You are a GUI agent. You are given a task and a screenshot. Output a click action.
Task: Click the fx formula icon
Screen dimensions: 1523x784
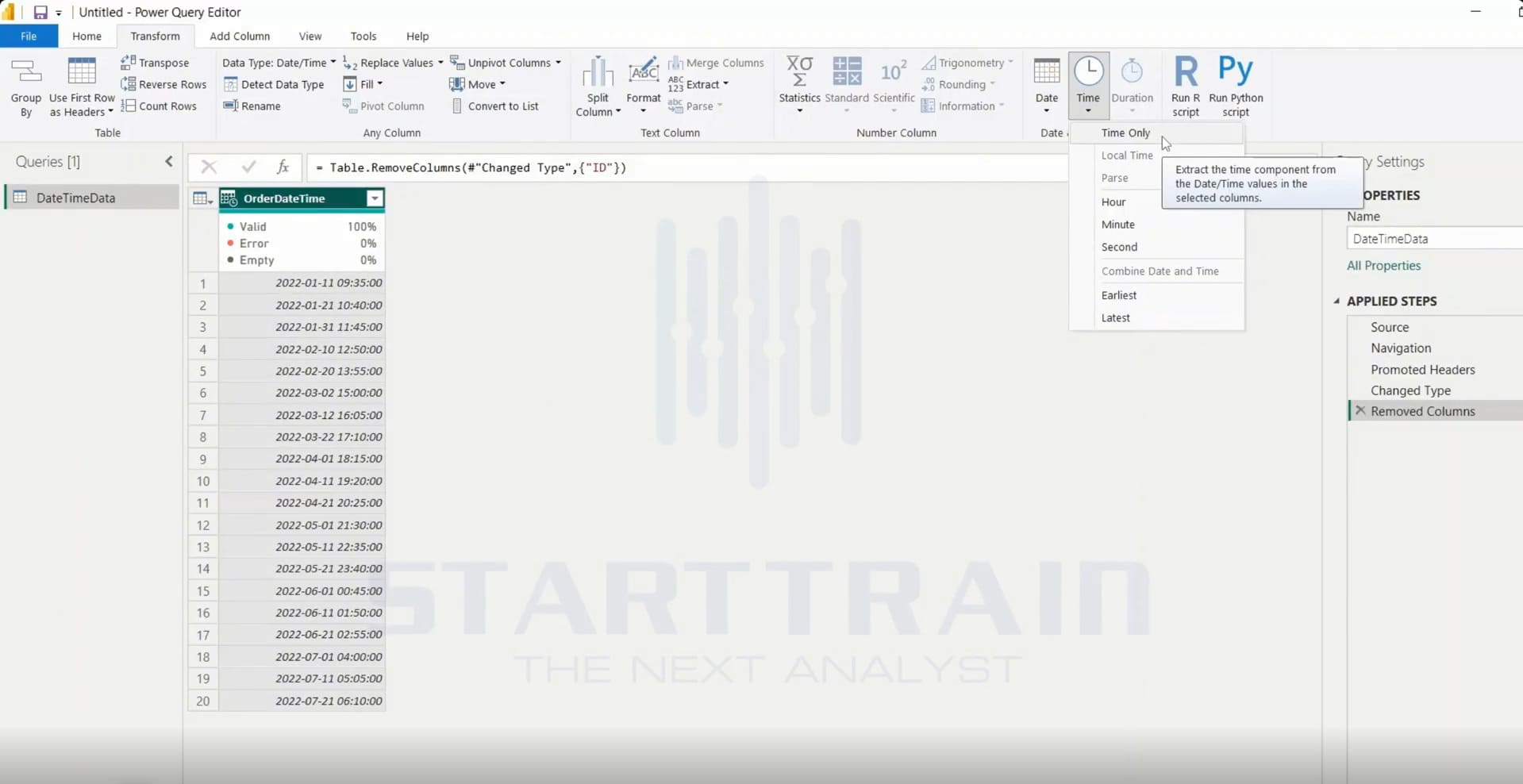tap(283, 167)
